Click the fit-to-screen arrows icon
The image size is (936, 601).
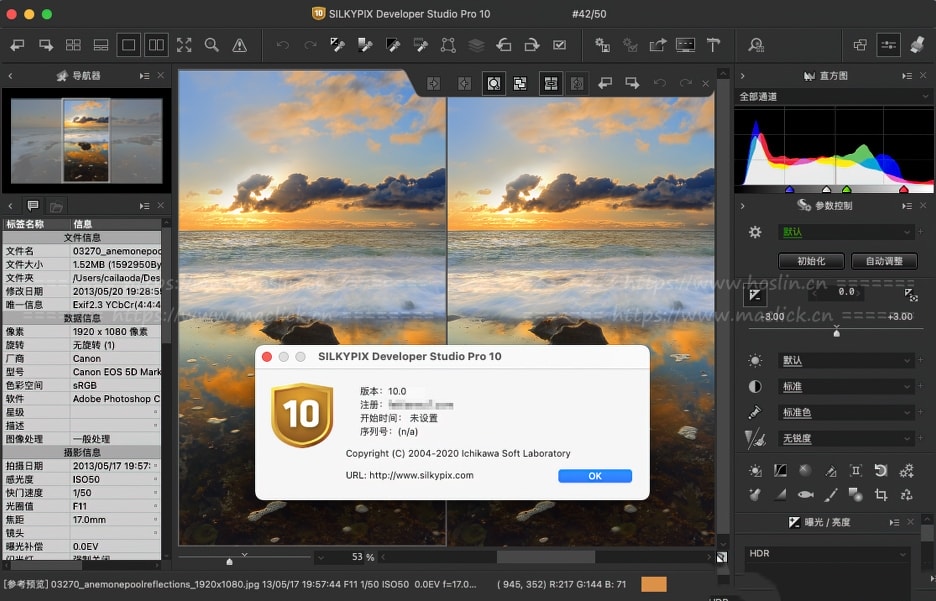coord(184,45)
